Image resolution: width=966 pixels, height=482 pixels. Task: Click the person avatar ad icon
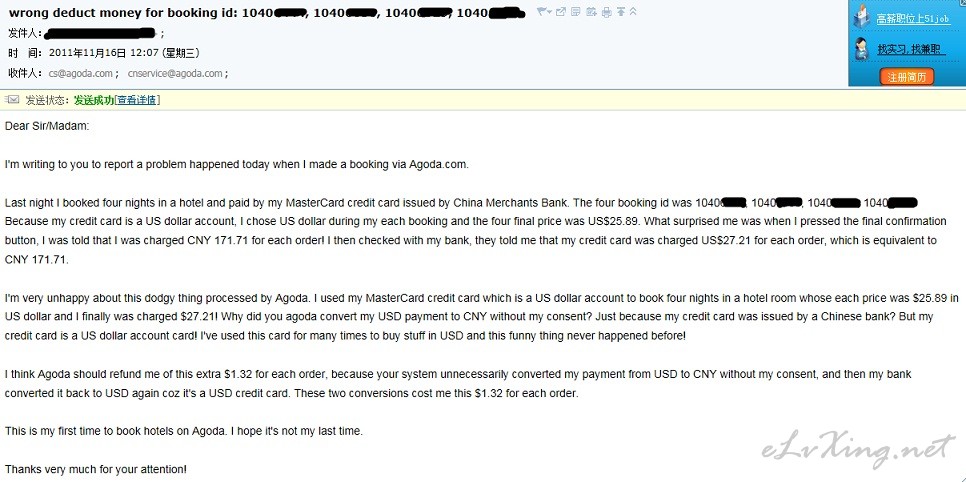point(861,48)
